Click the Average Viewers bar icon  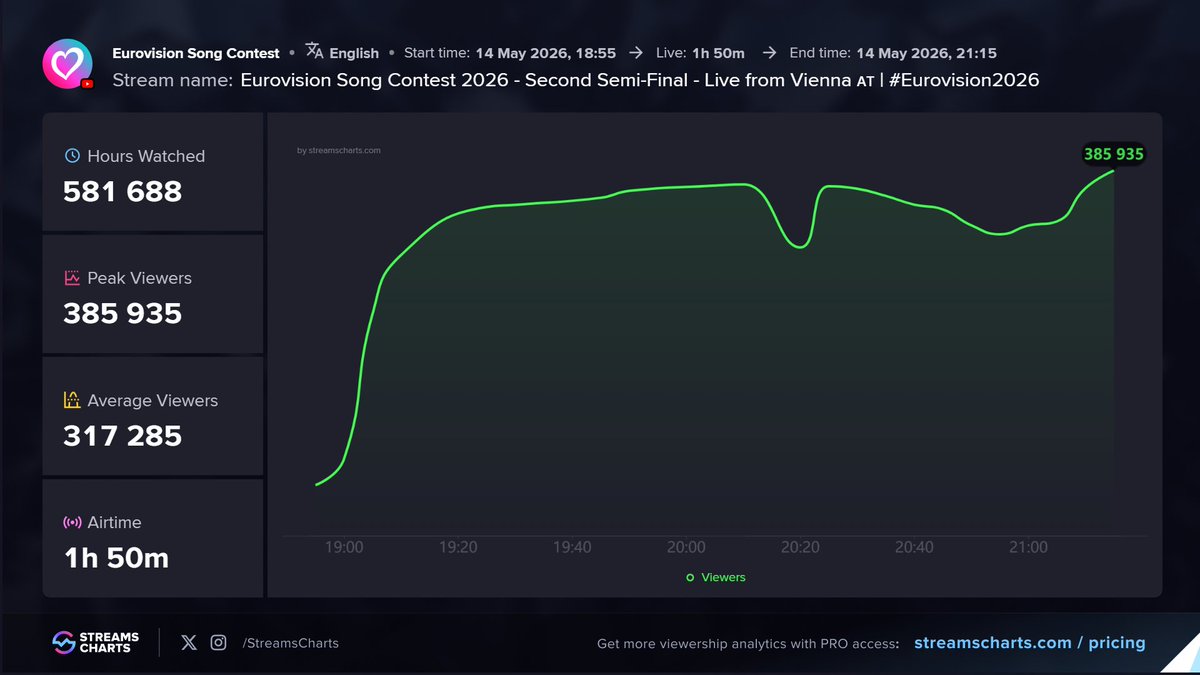(x=72, y=400)
